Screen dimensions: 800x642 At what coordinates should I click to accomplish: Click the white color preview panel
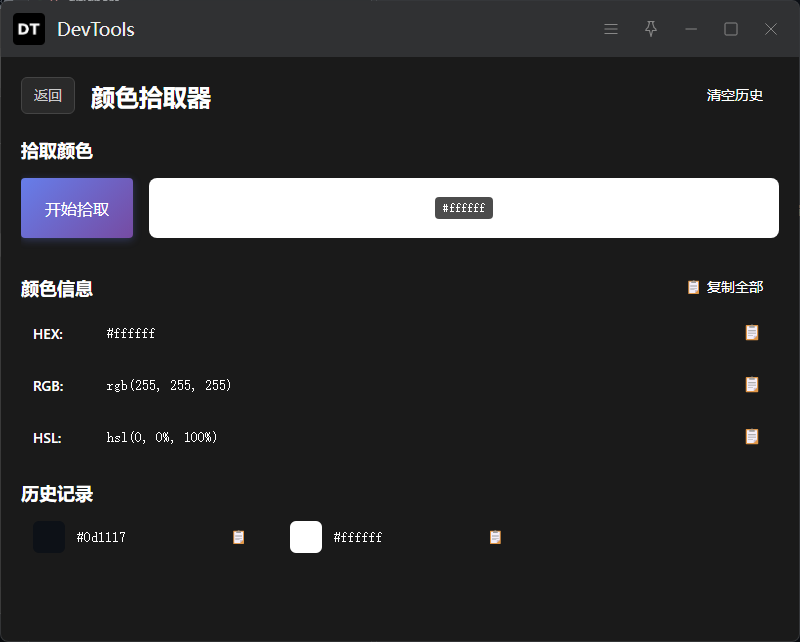tap(464, 208)
